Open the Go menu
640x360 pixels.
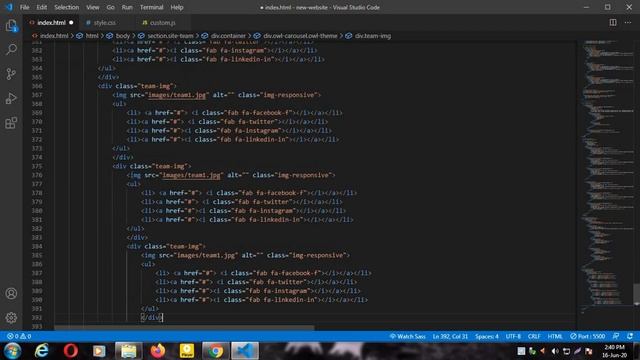(110, 7)
